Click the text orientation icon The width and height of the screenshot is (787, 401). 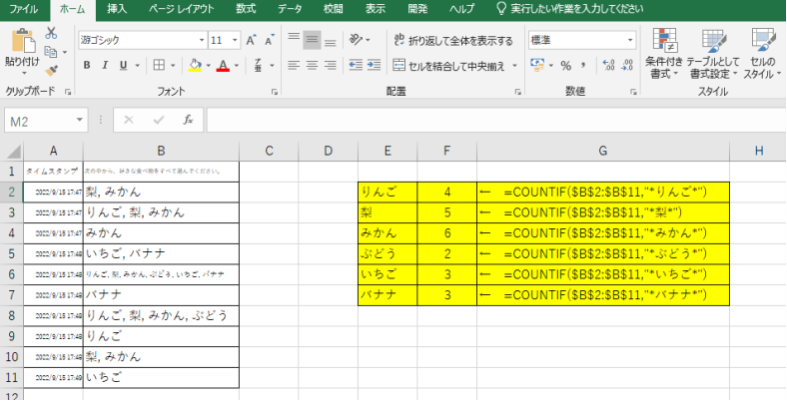tap(356, 40)
